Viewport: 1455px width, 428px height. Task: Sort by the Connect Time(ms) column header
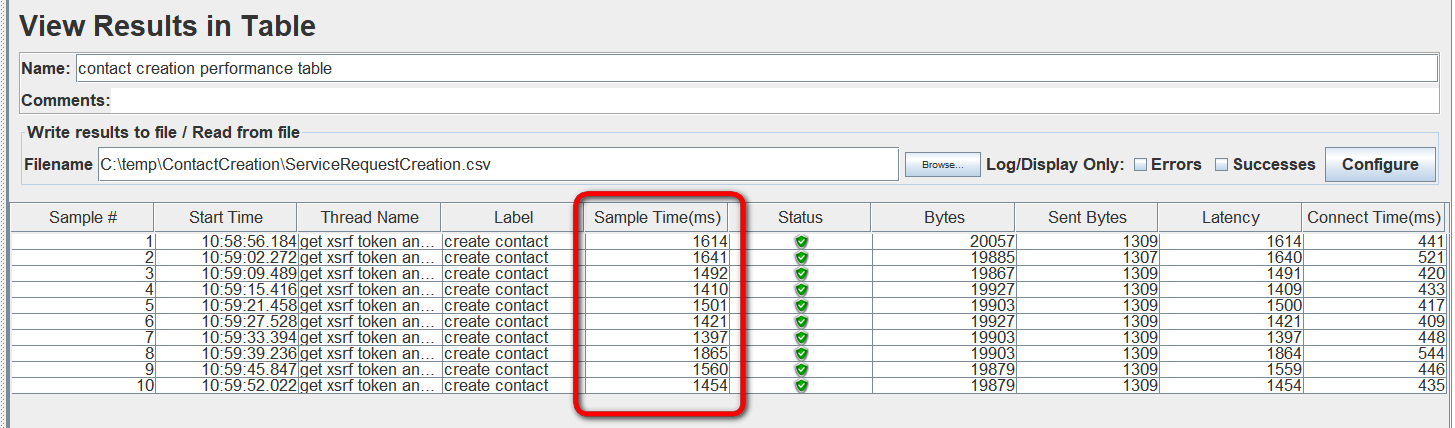click(x=1374, y=217)
